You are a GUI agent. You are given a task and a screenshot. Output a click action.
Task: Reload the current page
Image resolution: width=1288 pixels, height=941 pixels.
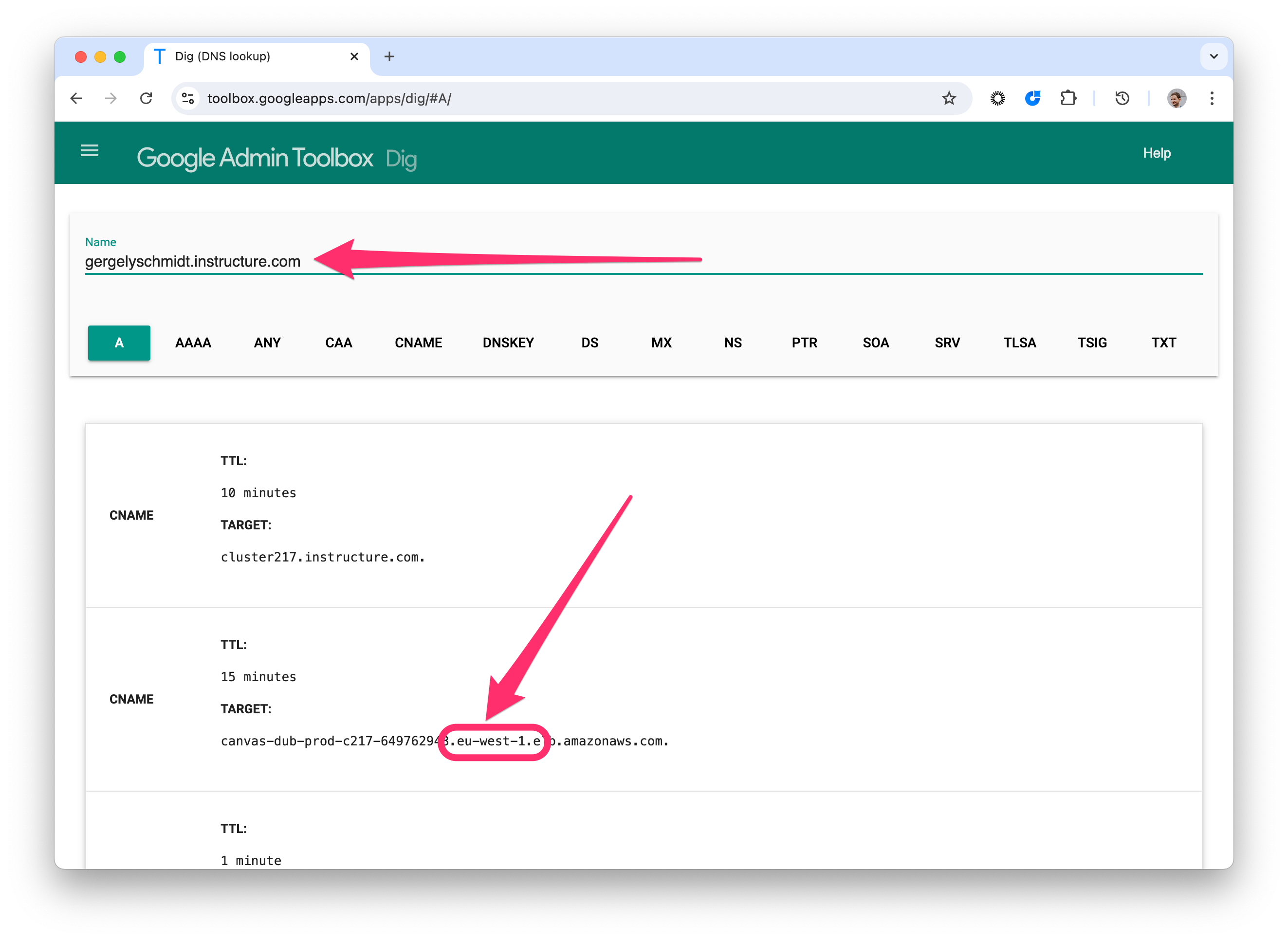click(147, 98)
